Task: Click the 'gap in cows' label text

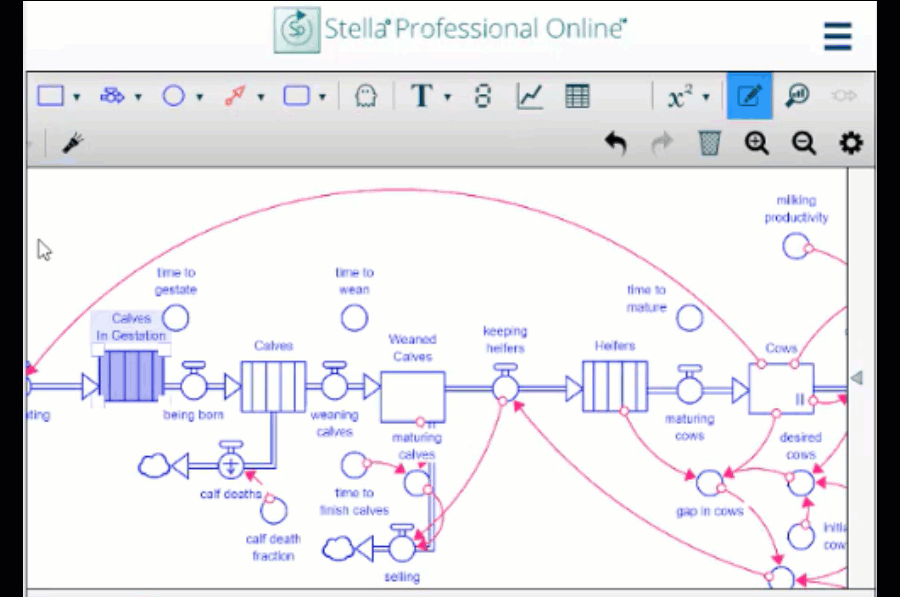Action: pos(709,511)
